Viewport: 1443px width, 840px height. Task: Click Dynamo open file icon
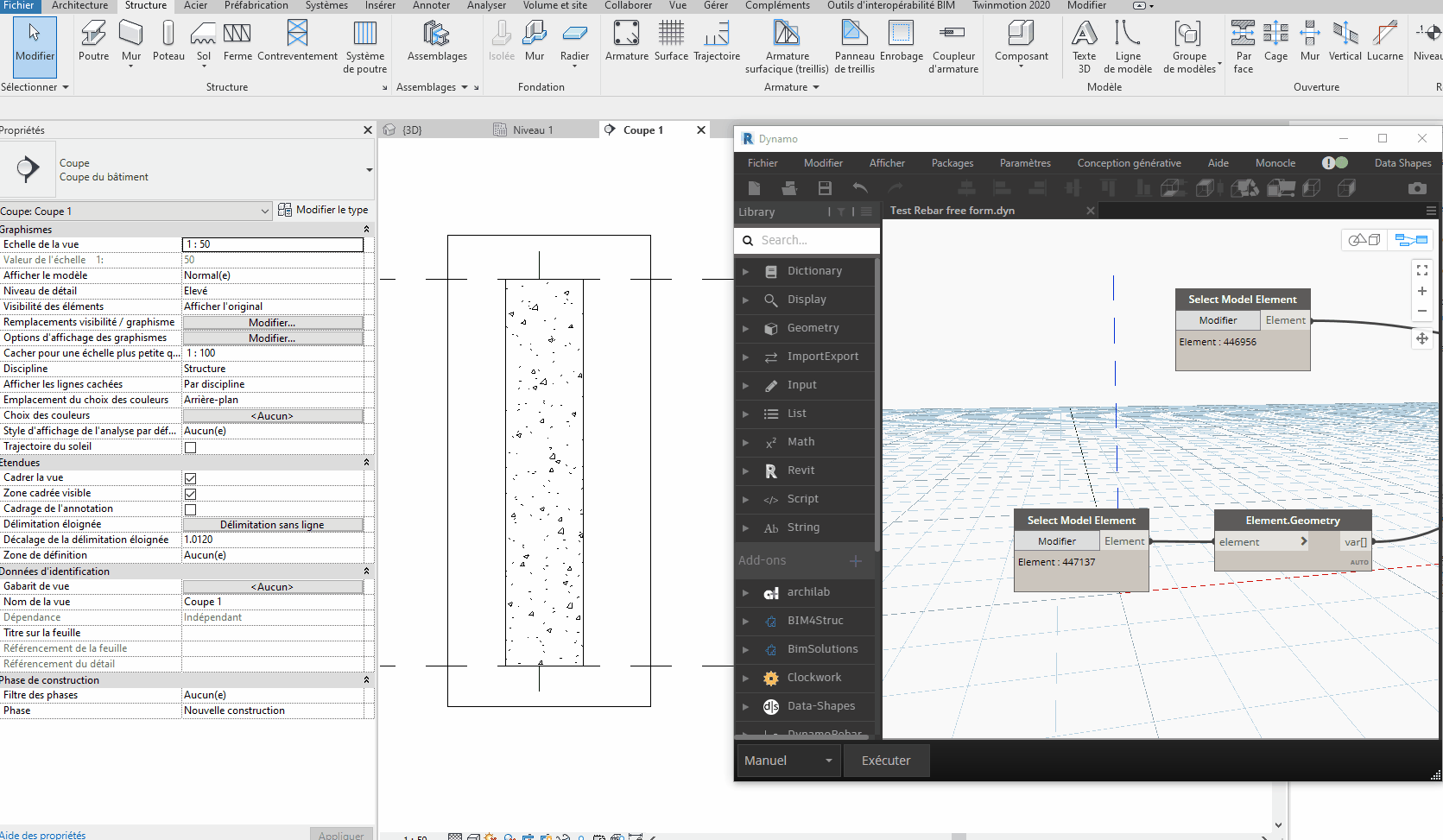tap(789, 188)
